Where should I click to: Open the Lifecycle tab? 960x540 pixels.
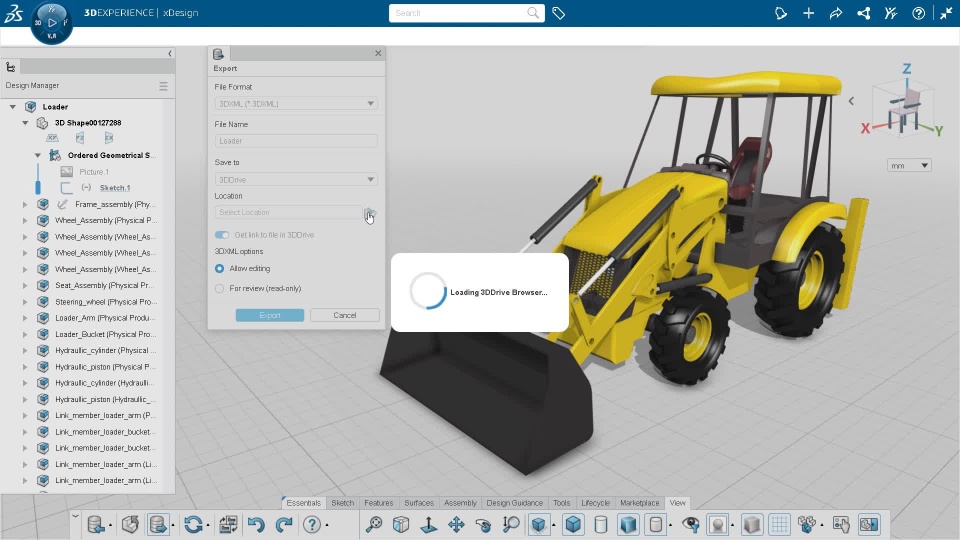595,503
